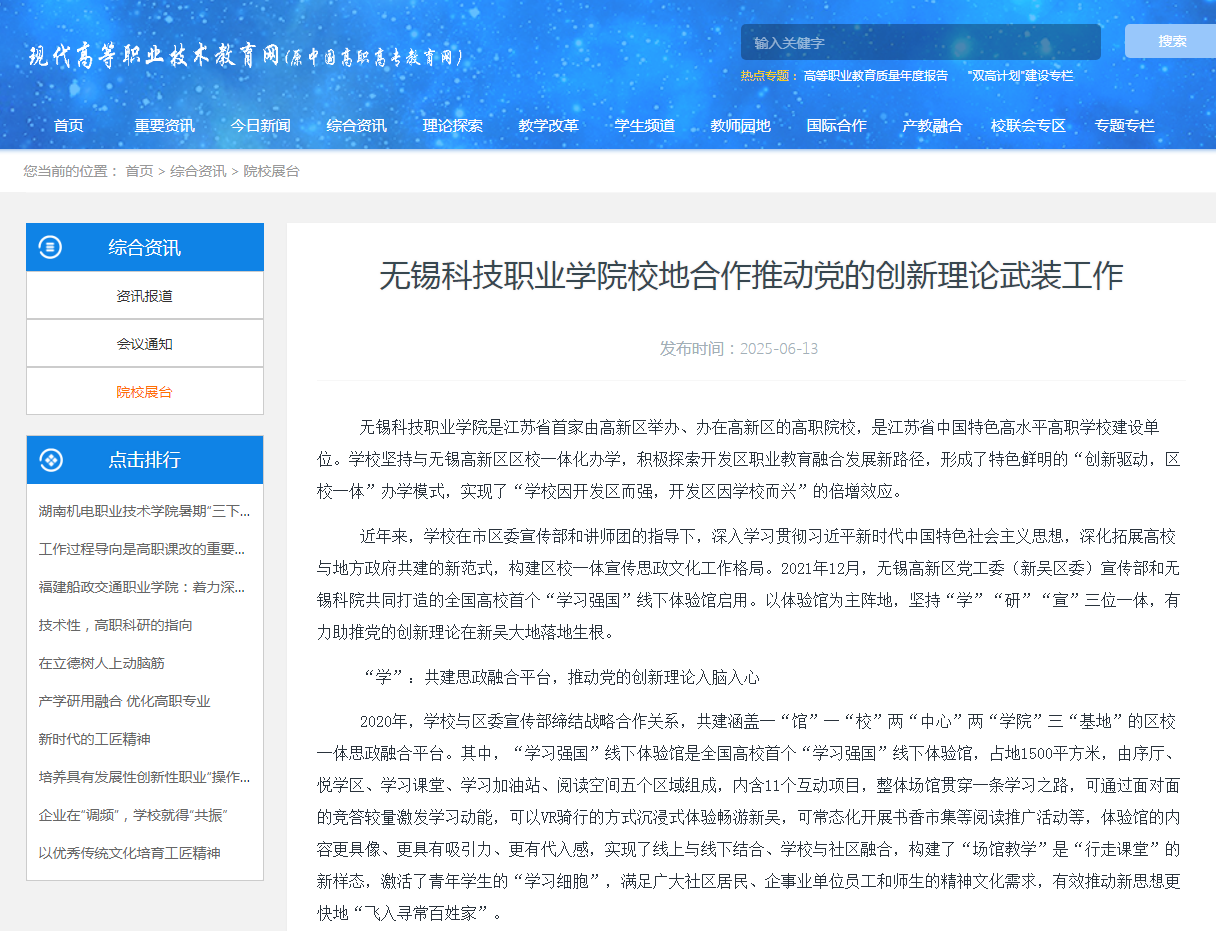Open the 首页 navigation menu item
This screenshot has width=1216, height=931.
point(69,126)
